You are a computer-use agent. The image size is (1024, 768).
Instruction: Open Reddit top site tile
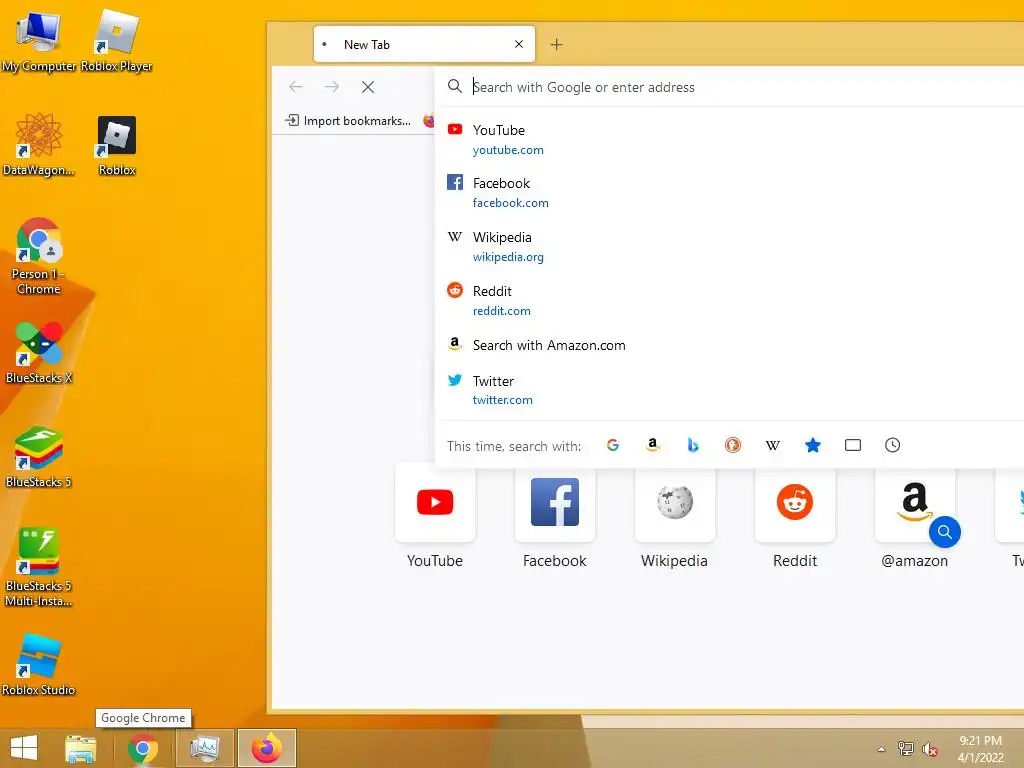tap(795, 516)
